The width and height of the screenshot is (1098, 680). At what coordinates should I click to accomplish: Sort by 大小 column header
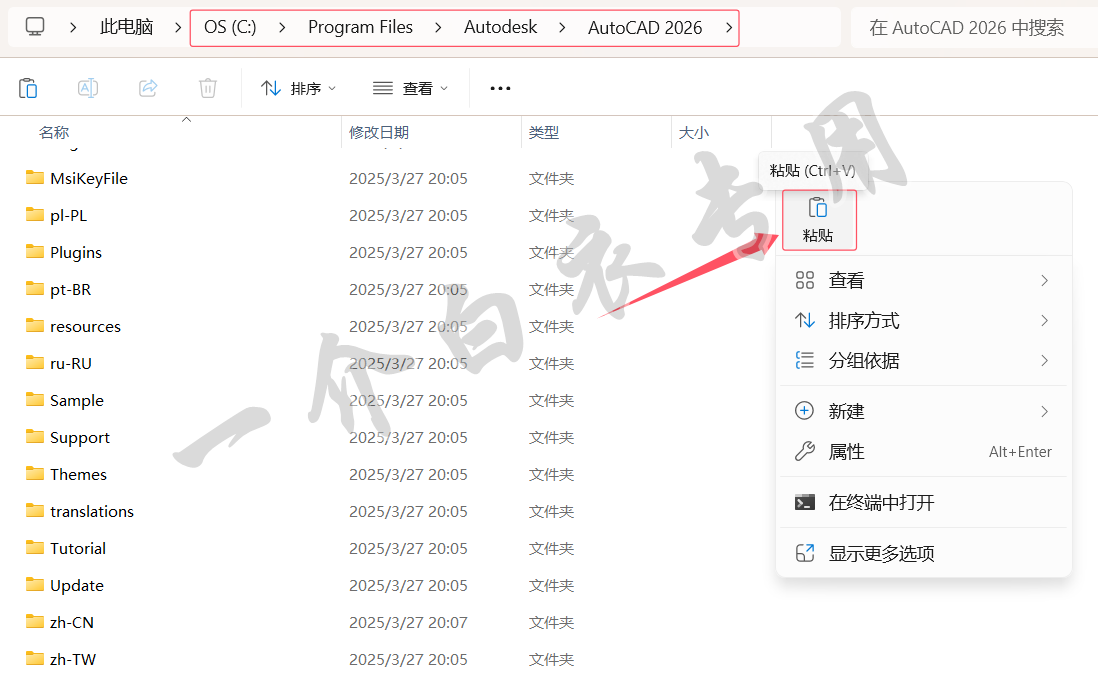[x=694, y=132]
